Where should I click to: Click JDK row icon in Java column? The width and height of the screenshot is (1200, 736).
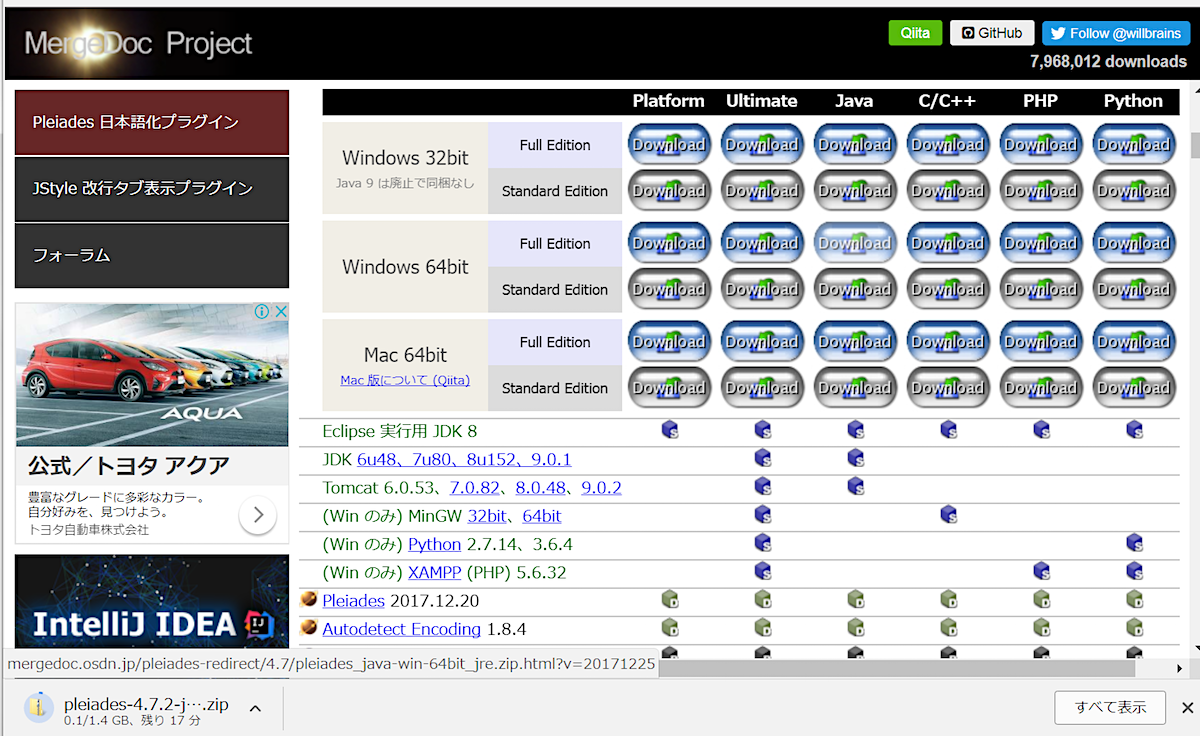click(x=856, y=458)
